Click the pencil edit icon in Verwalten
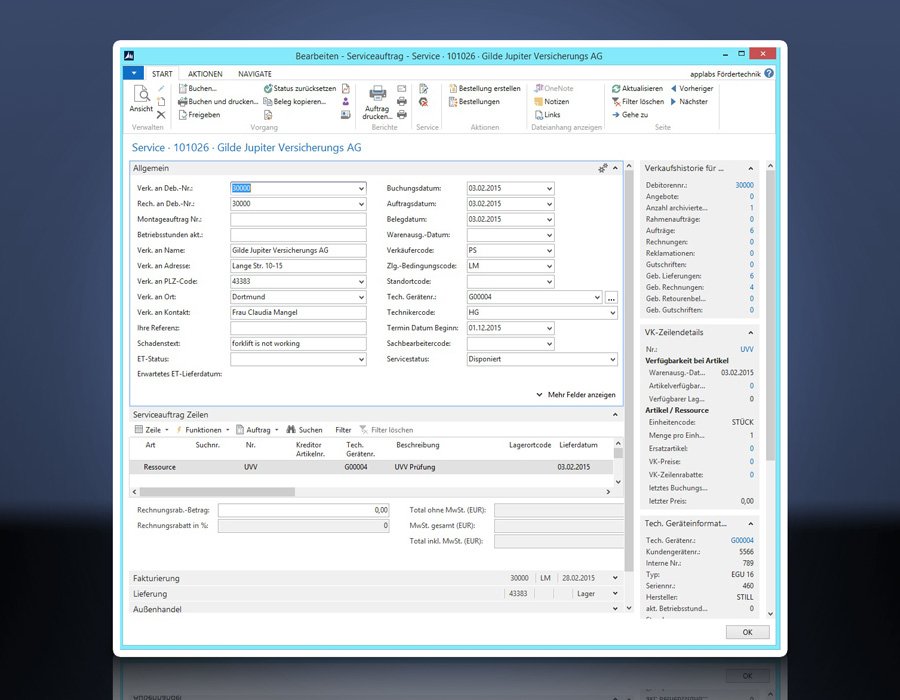This screenshot has height=700, width=900. tap(161, 88)
